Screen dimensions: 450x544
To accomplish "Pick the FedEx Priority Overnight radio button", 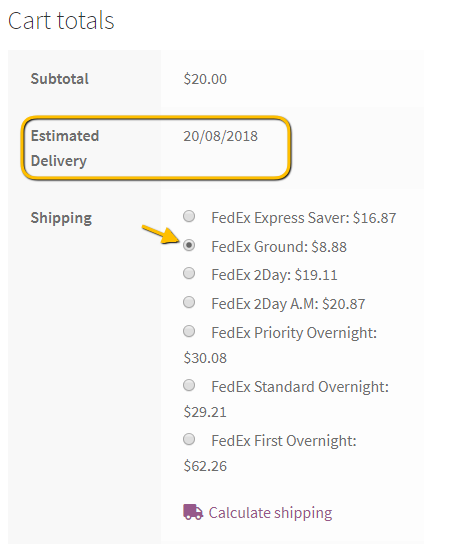I will (189, 331).
